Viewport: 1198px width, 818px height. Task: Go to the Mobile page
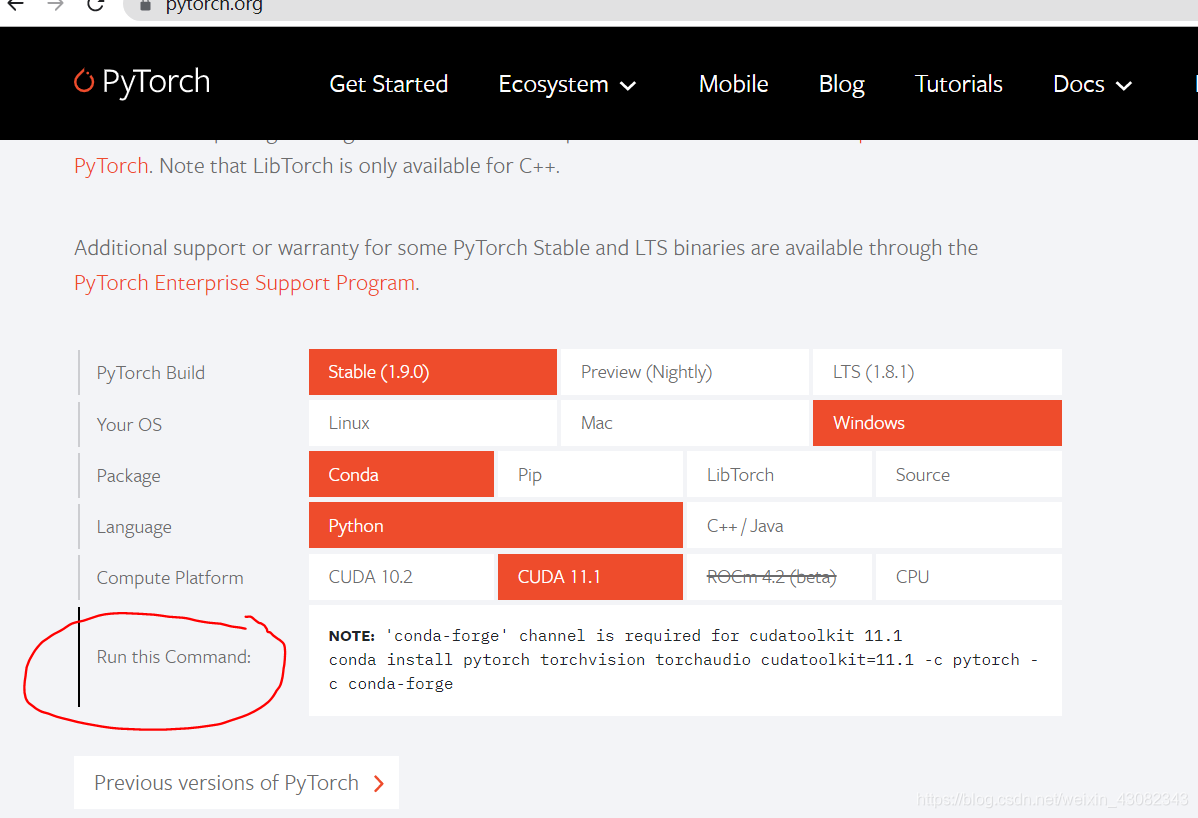733,84
